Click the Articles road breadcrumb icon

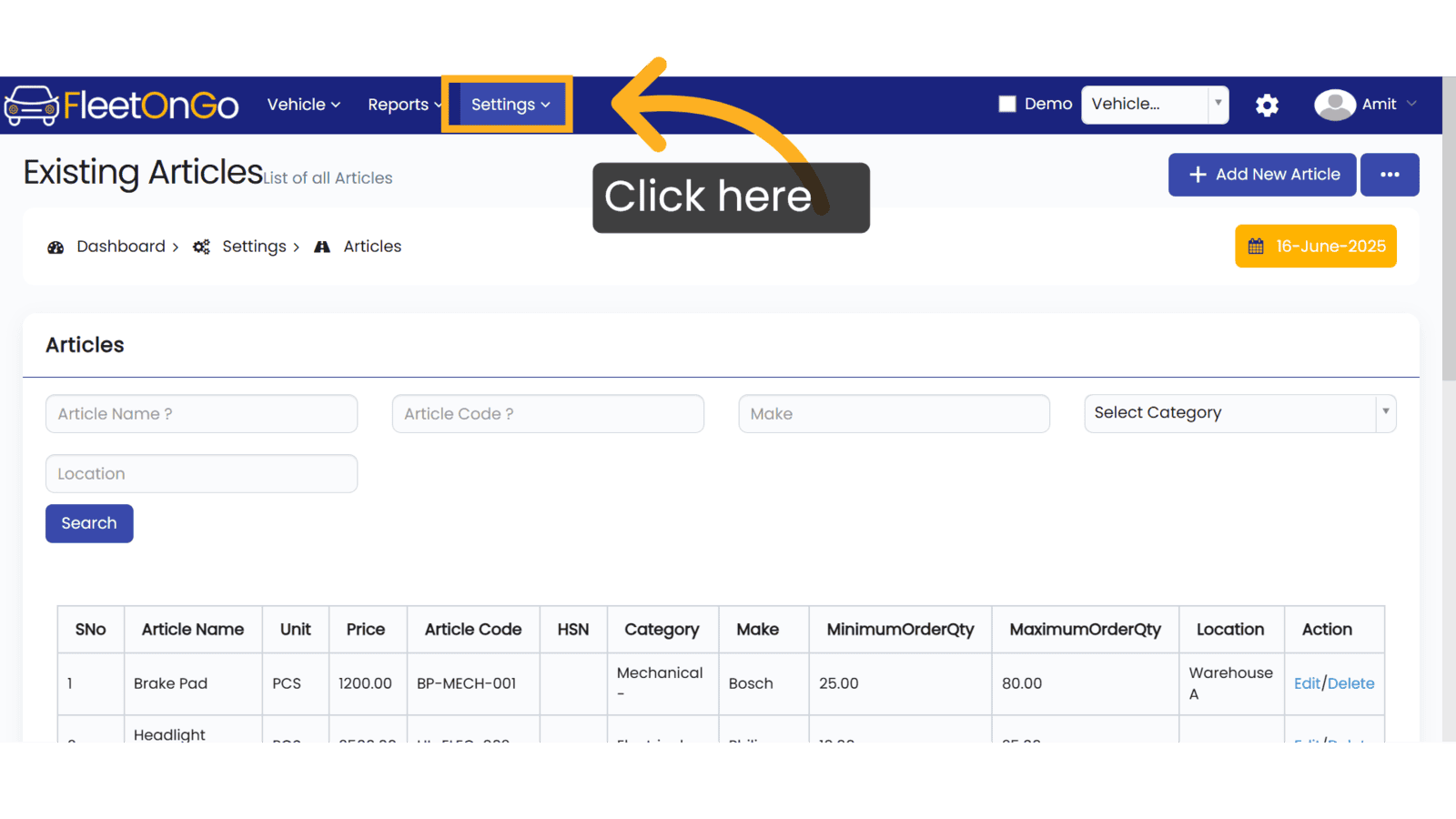(322, 247)
